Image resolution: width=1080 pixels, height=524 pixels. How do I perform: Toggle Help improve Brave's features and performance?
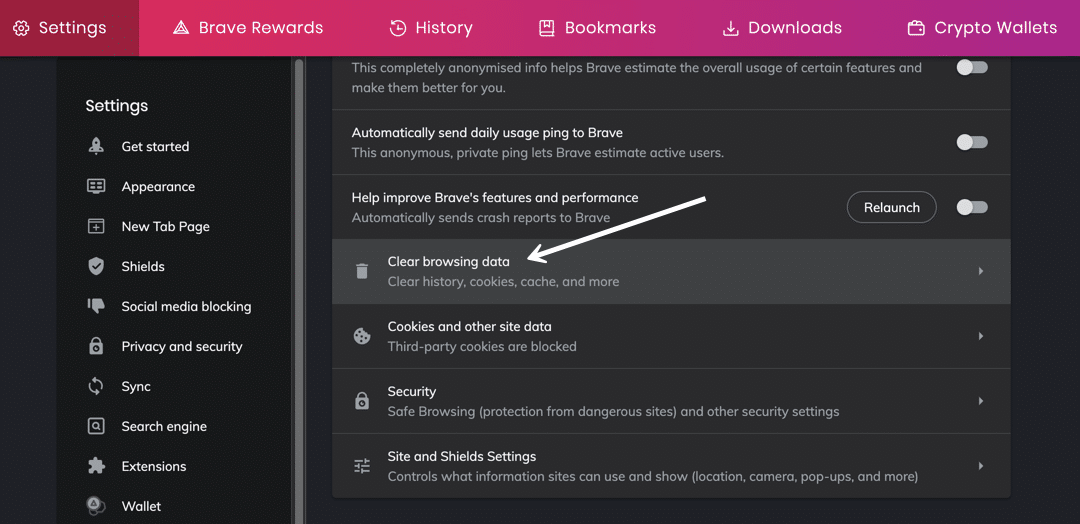click(x=972, y=207)
